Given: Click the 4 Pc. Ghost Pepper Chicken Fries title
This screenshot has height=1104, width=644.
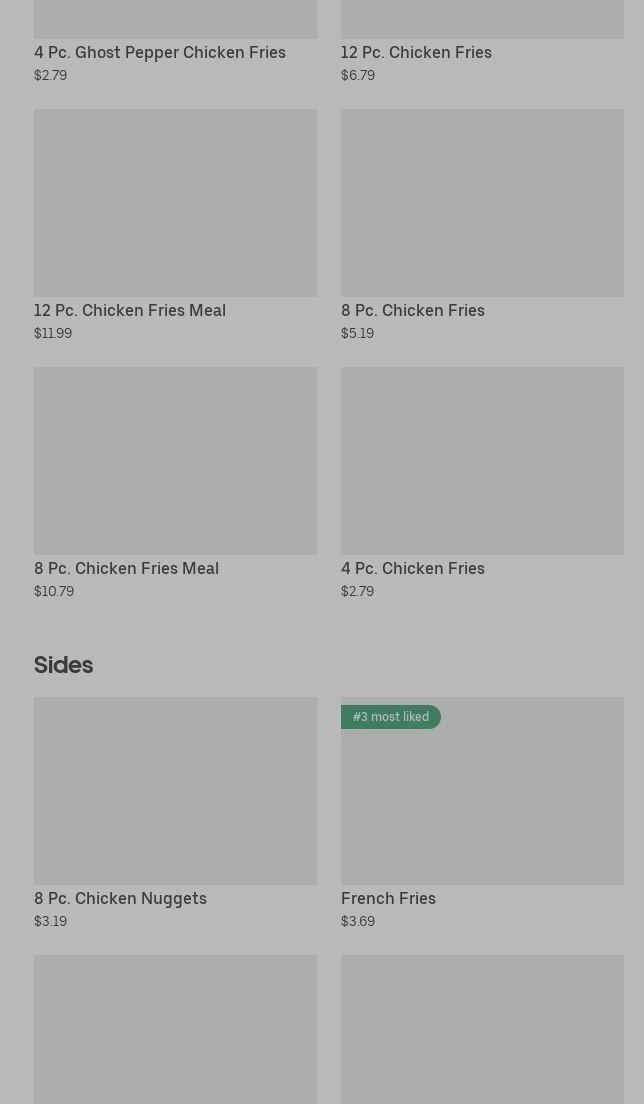Looking at the screenshot, I should pyautogui.click(x=160, y=52).
